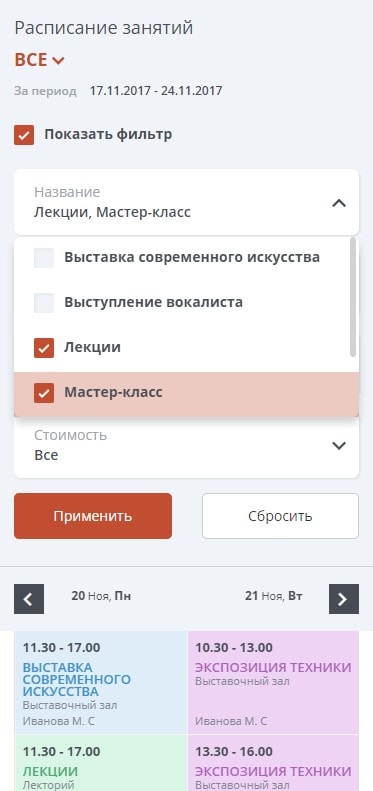Click the red chevron next to ВСЕ
Viewport: 373px width, 791px height.
coord(59,61)
